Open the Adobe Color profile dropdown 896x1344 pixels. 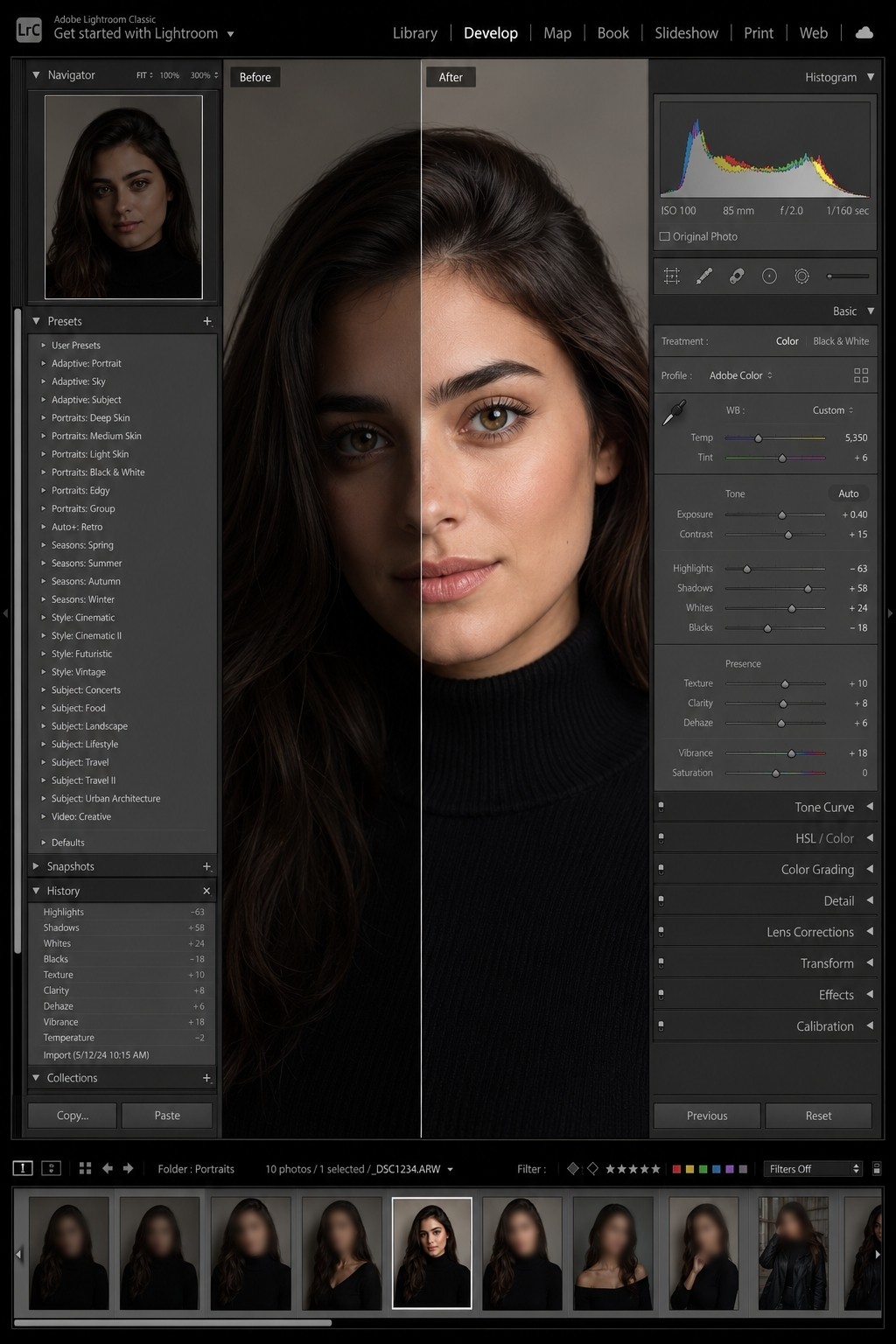pyautogui.click(x=740, y=375)
